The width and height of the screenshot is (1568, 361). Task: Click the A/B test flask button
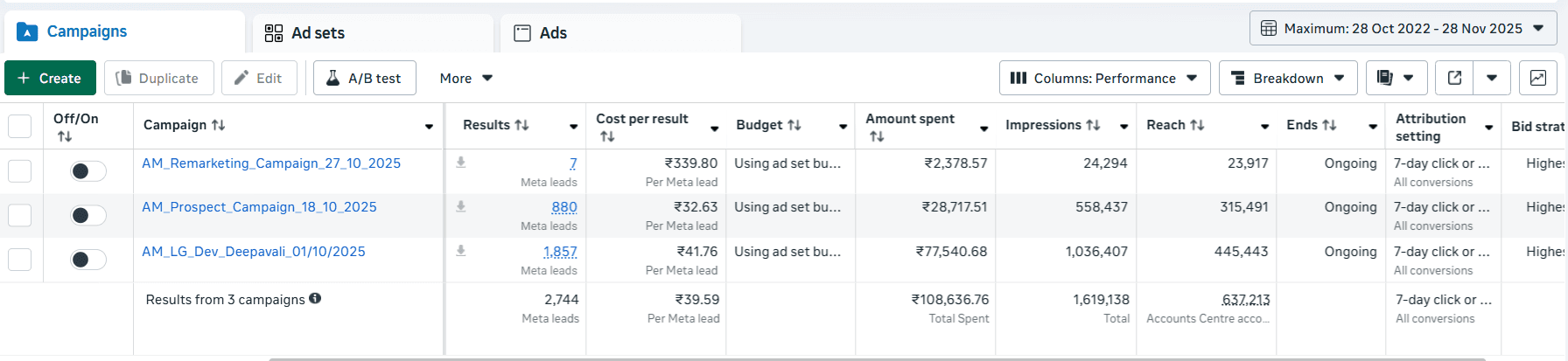364,78
